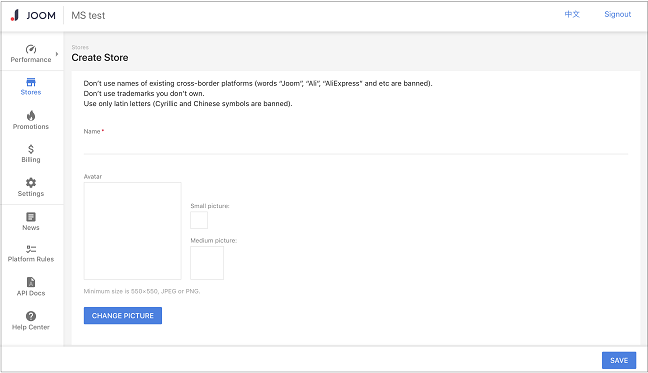Save the new store with the Save button
Screen dimensions: 648x373
(619, 360)
